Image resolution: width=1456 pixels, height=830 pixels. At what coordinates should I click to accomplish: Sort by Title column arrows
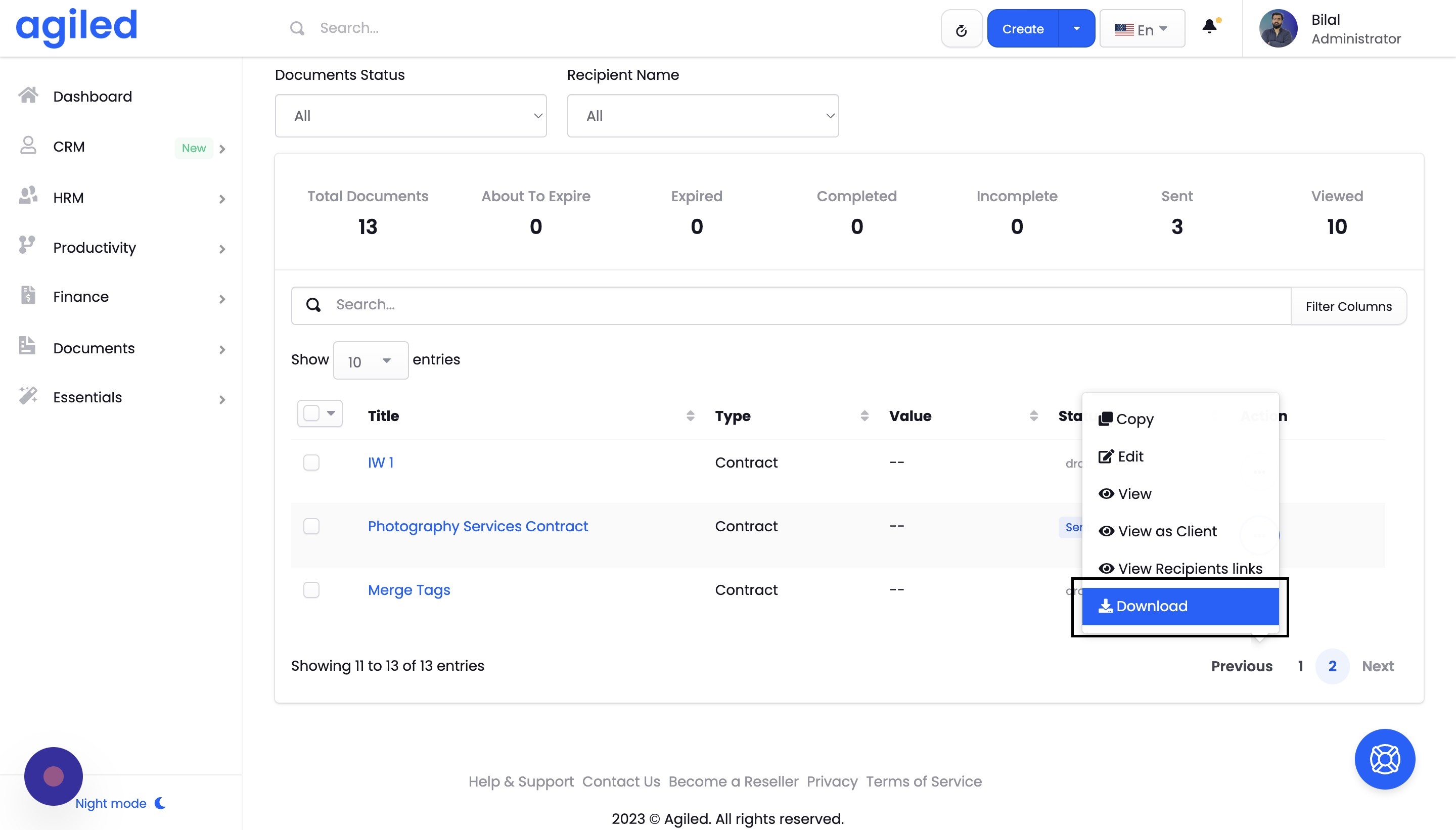pyautogui.click(x=690, y=416)
